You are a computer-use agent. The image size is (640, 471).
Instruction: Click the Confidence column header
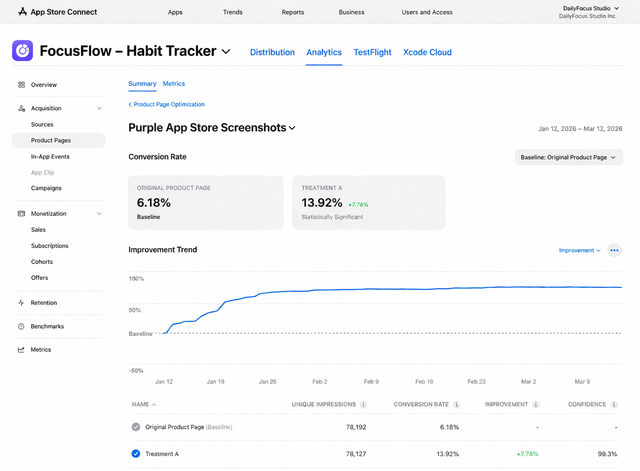point(587,404)
